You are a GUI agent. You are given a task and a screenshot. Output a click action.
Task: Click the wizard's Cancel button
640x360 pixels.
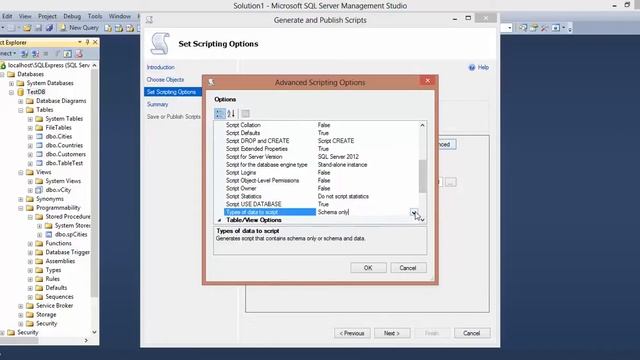(471, 333)
